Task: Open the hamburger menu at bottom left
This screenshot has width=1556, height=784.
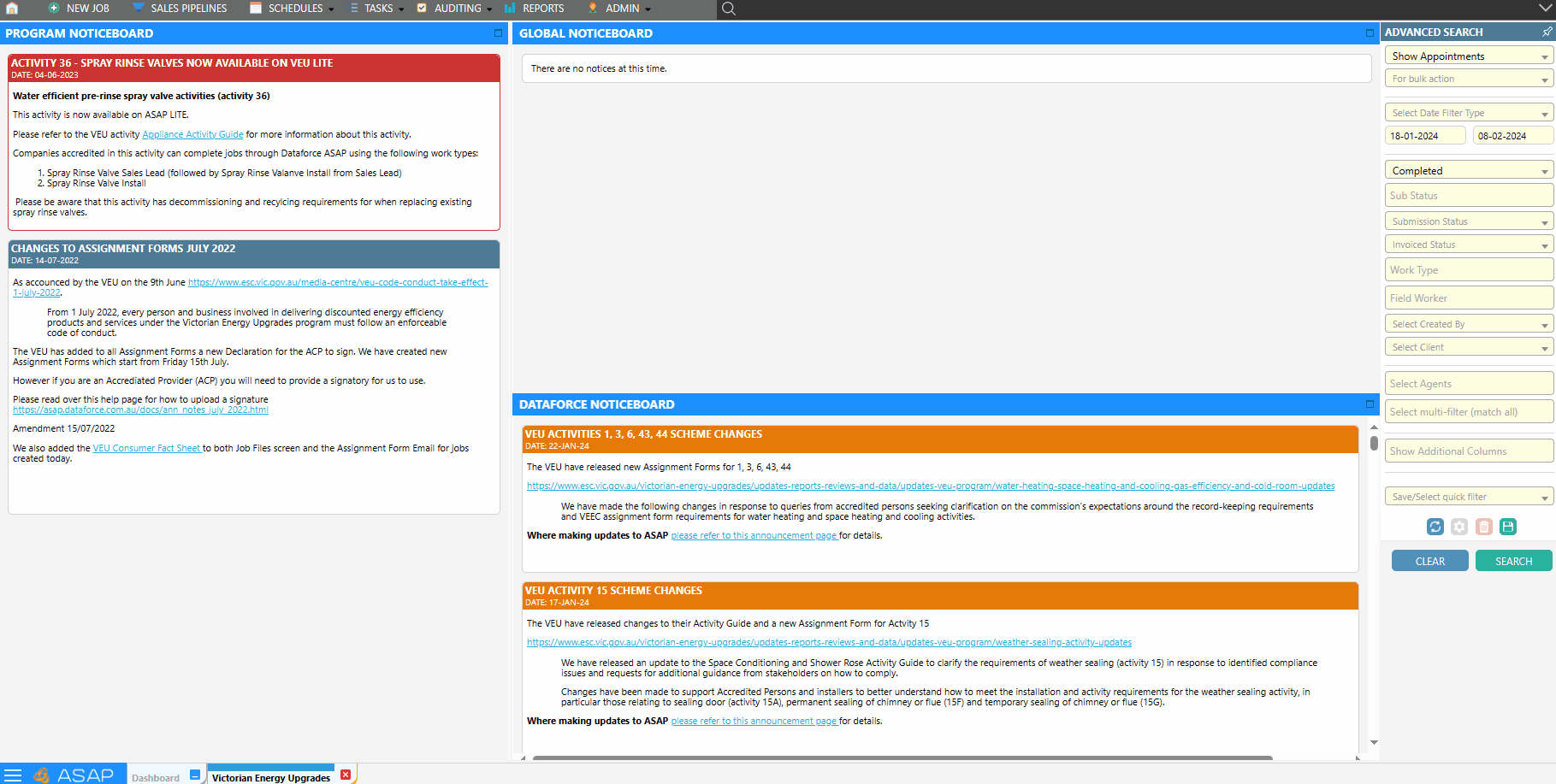Action: (x=14, y=774)
